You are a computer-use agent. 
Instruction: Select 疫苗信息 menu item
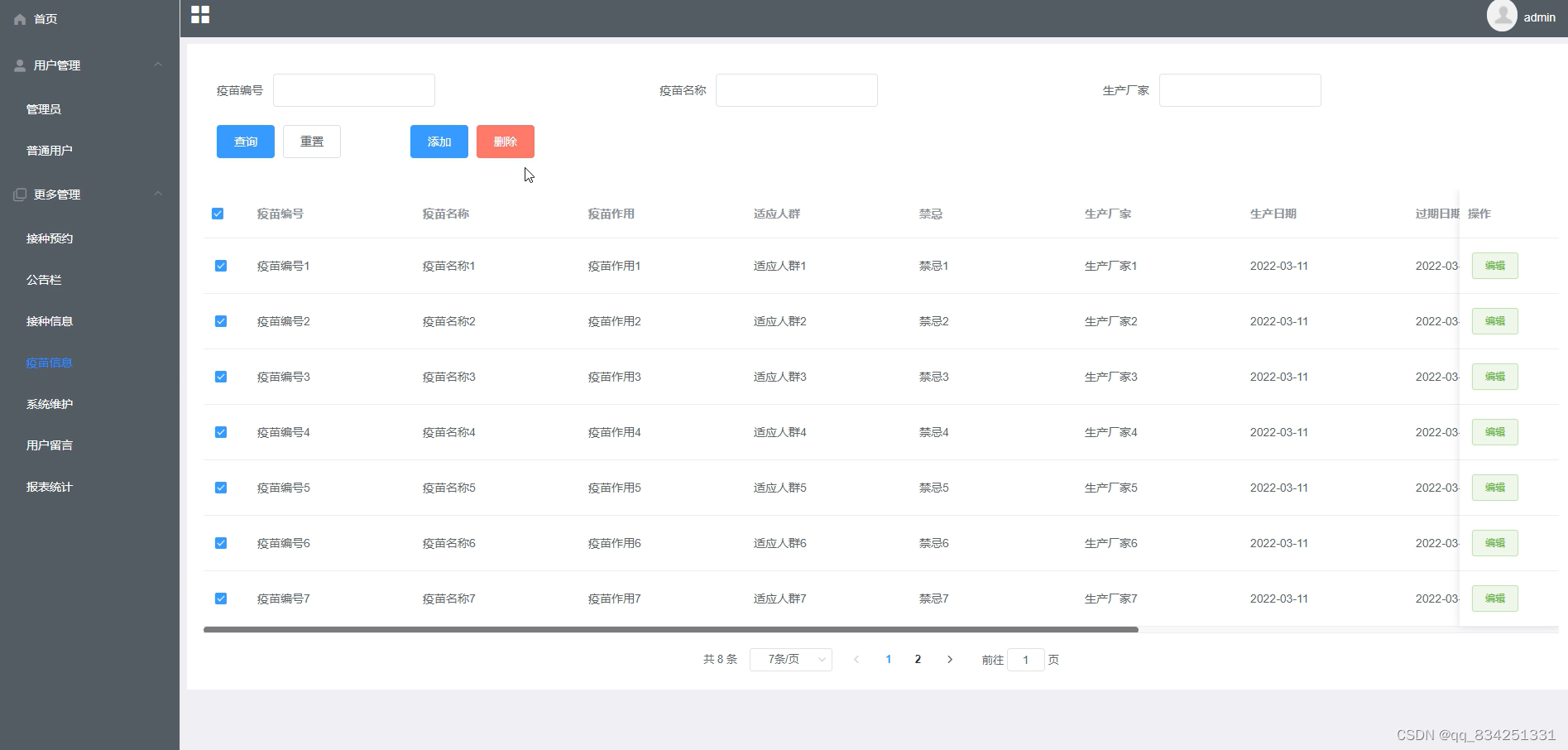[x=50, y=363]
